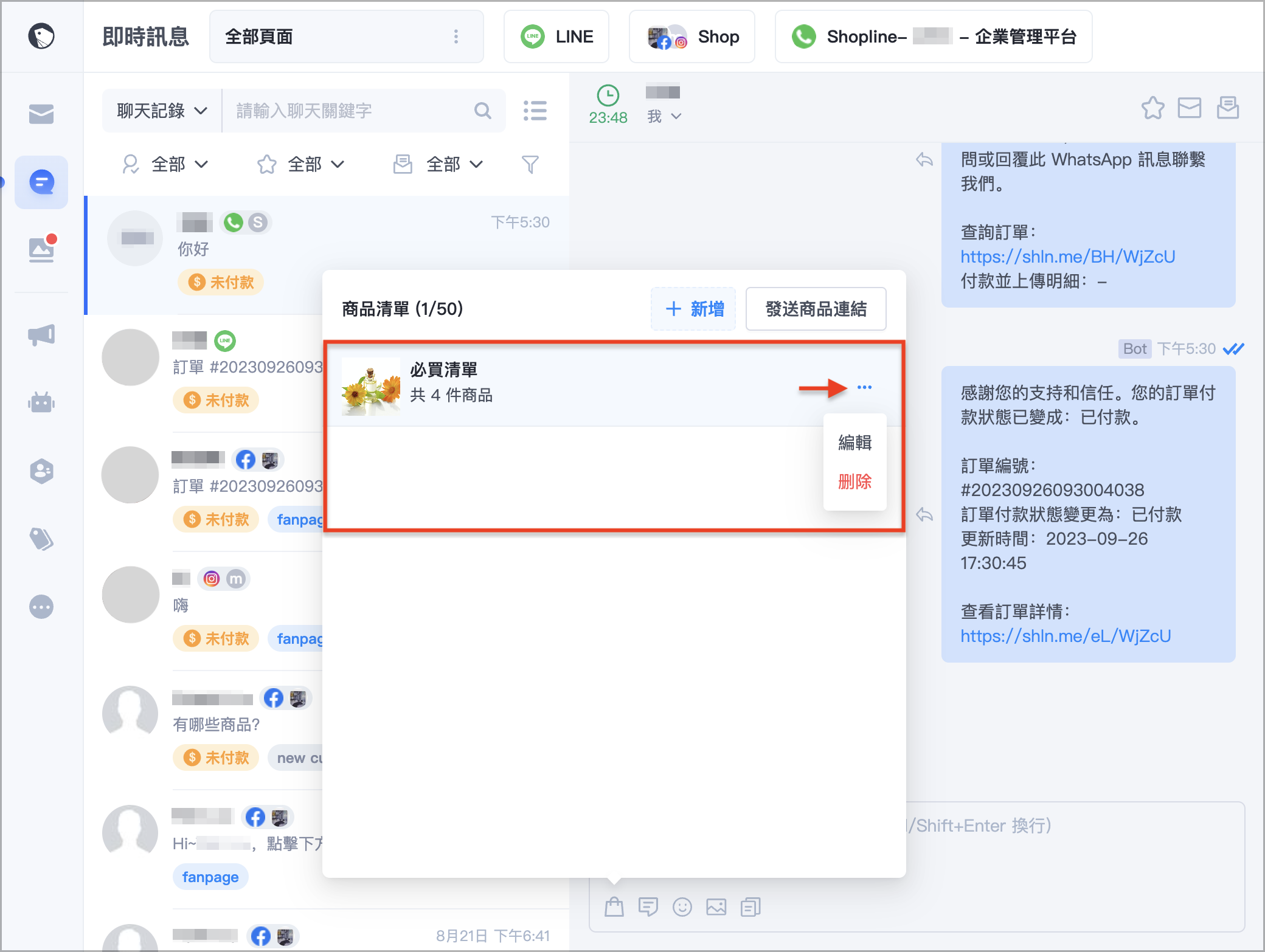The image size is (1265, 952).
Task: Click the 商品清單 (1/50) header
Action: click(402, 309)
